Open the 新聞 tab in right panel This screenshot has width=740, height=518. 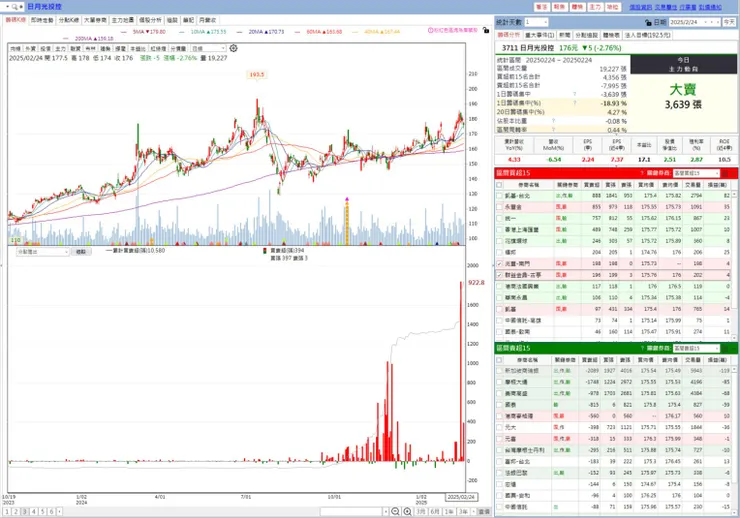(564, 35)
